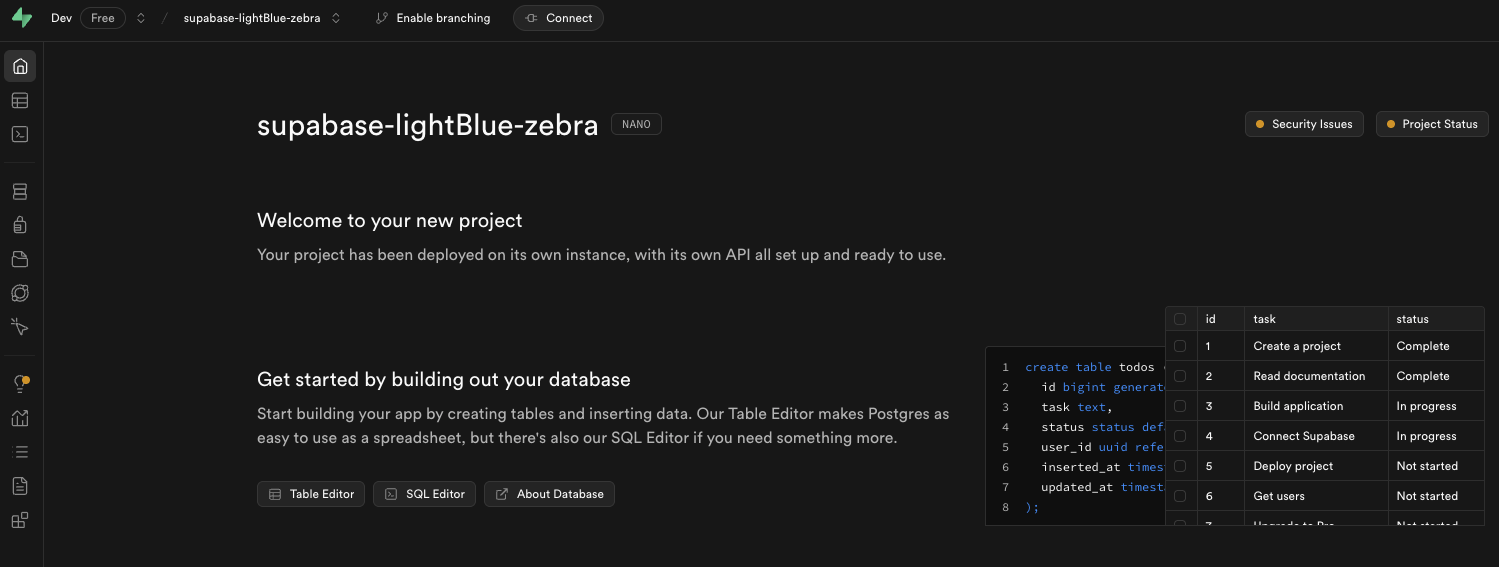
Task: Check the row for Create a project
Action: pos(1180,346)
